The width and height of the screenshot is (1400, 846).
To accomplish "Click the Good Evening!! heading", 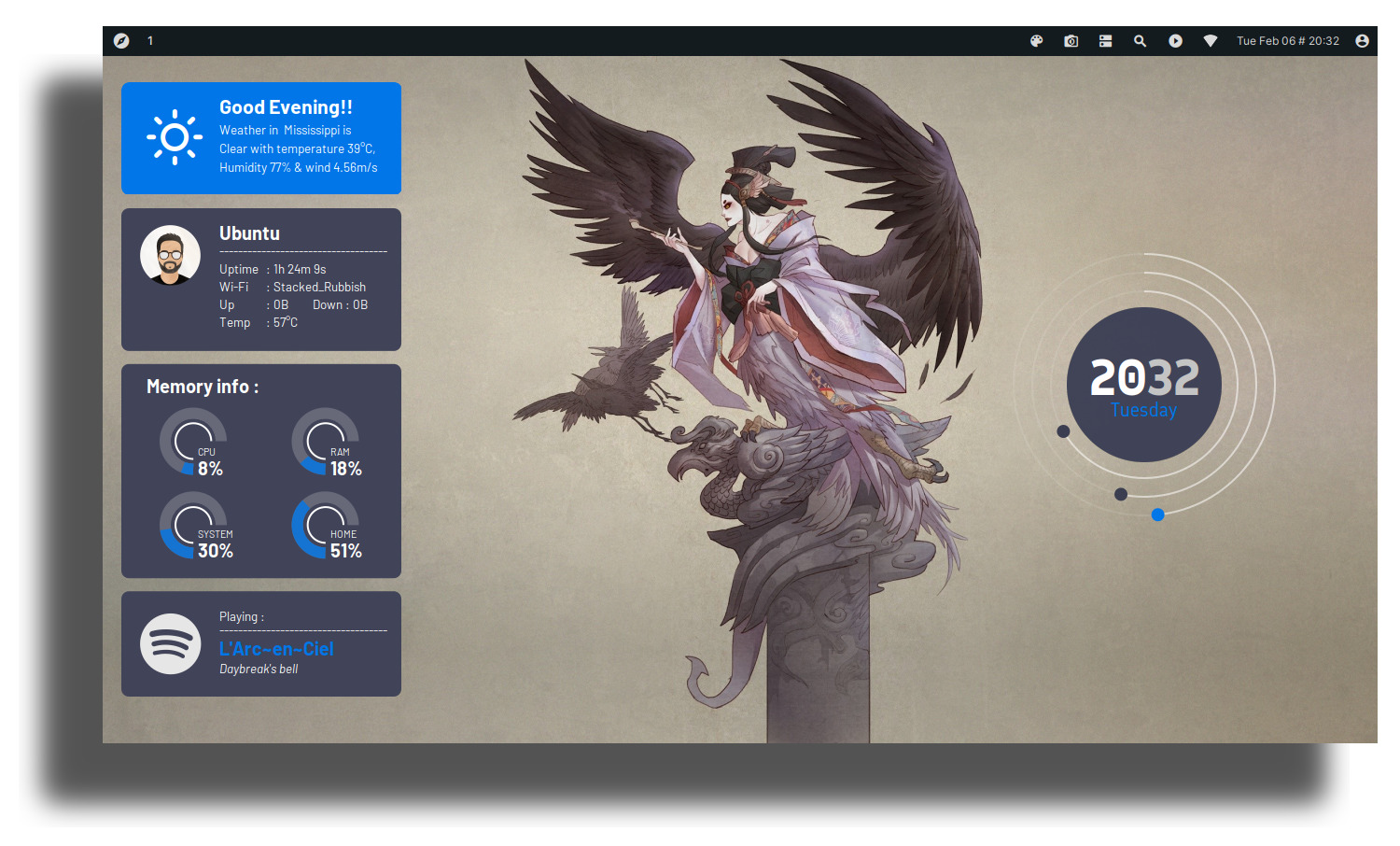I will pyautogui.click(x=286, y=107).
